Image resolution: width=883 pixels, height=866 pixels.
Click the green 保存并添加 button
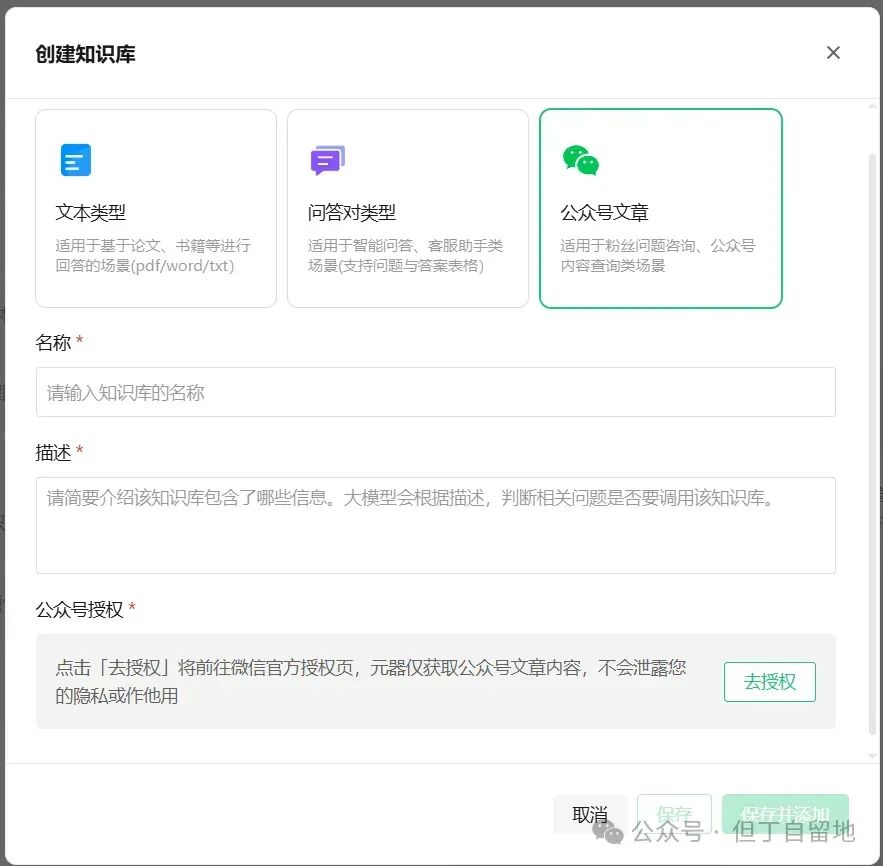coord(785,814)
